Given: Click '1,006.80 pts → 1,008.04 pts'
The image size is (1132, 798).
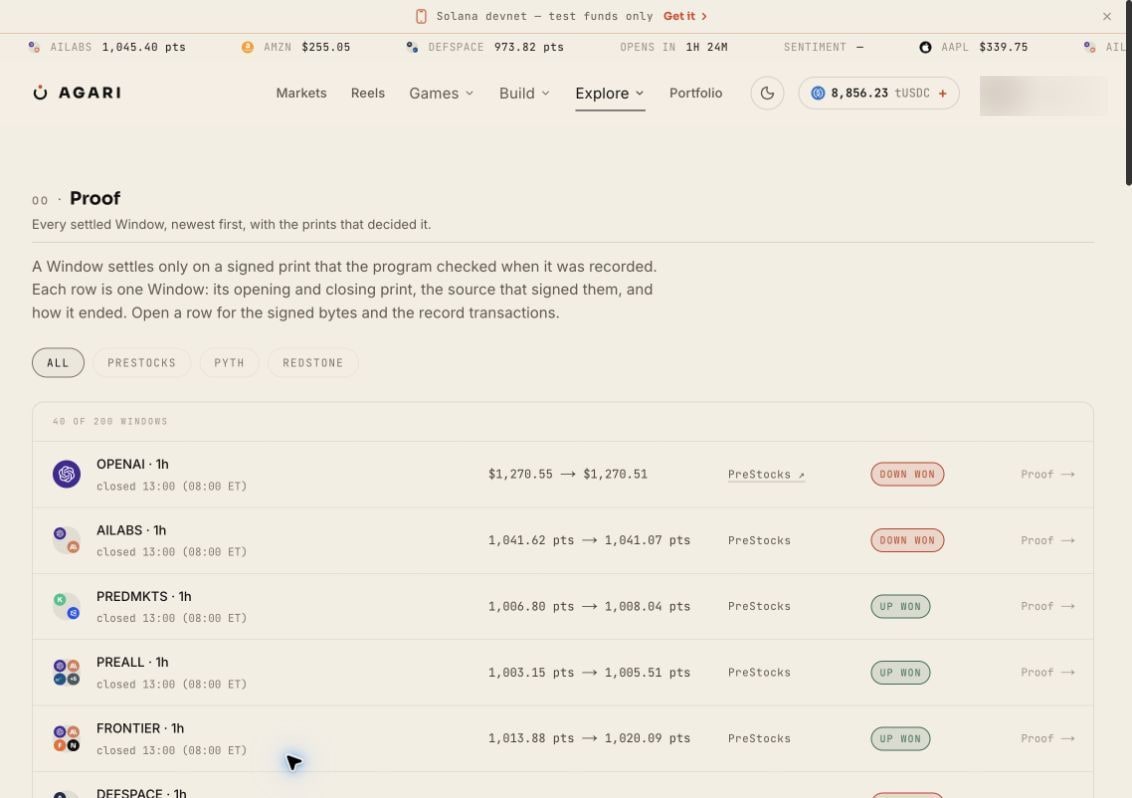Looking at the screenshot, I should (589, 606).
